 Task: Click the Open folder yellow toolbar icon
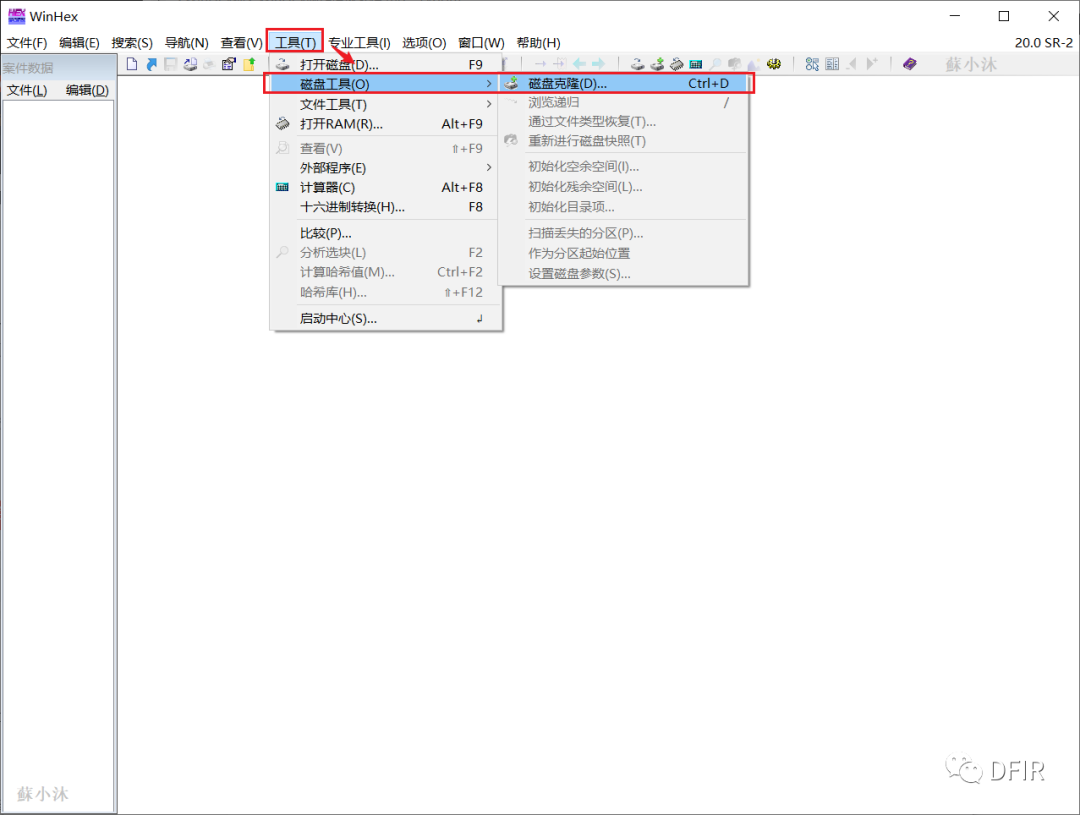[x=249, y=64]
